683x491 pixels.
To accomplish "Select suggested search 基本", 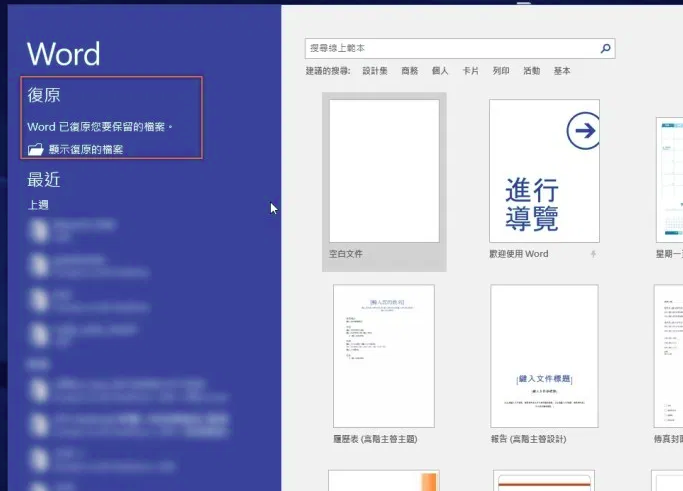I will click(562, 71).
